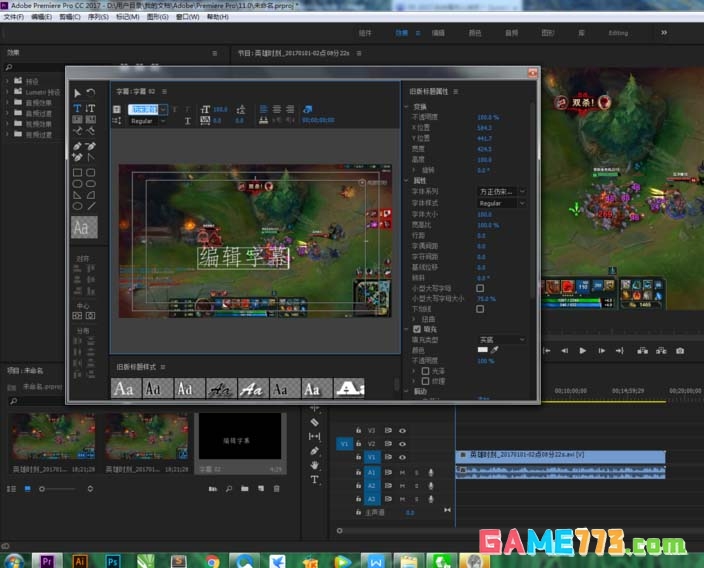Select the Rounded Rectangle tool
Viewport: 704px width, 568px height.
[x=91, y=172]
